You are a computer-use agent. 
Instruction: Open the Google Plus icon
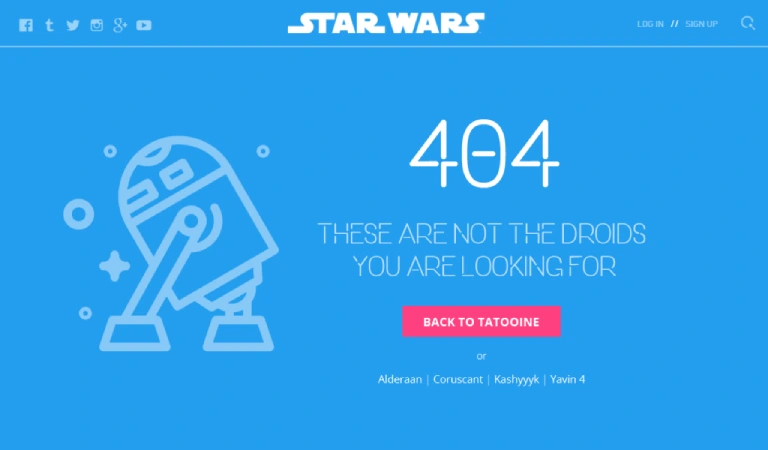pos(120,25)
